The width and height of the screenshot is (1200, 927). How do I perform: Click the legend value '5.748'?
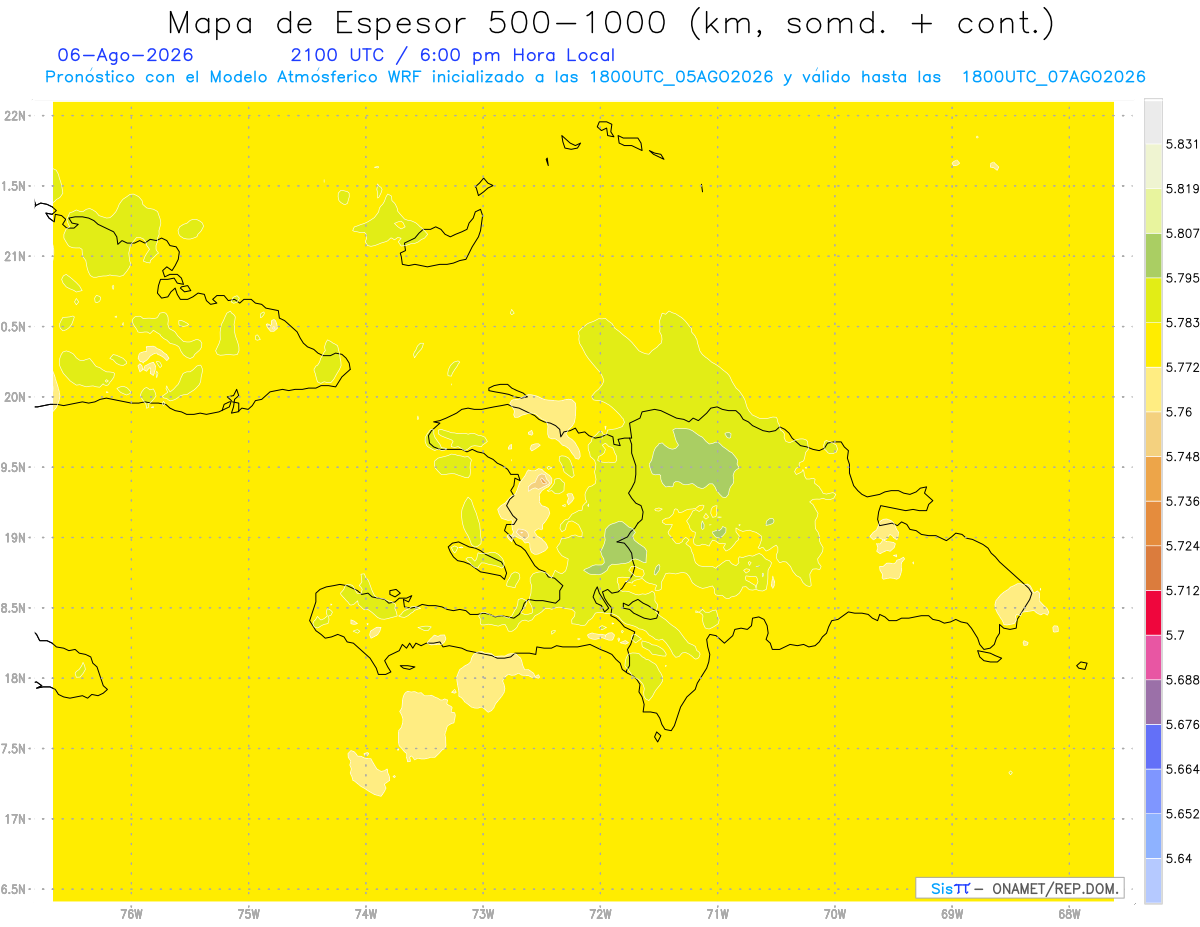1183,457
